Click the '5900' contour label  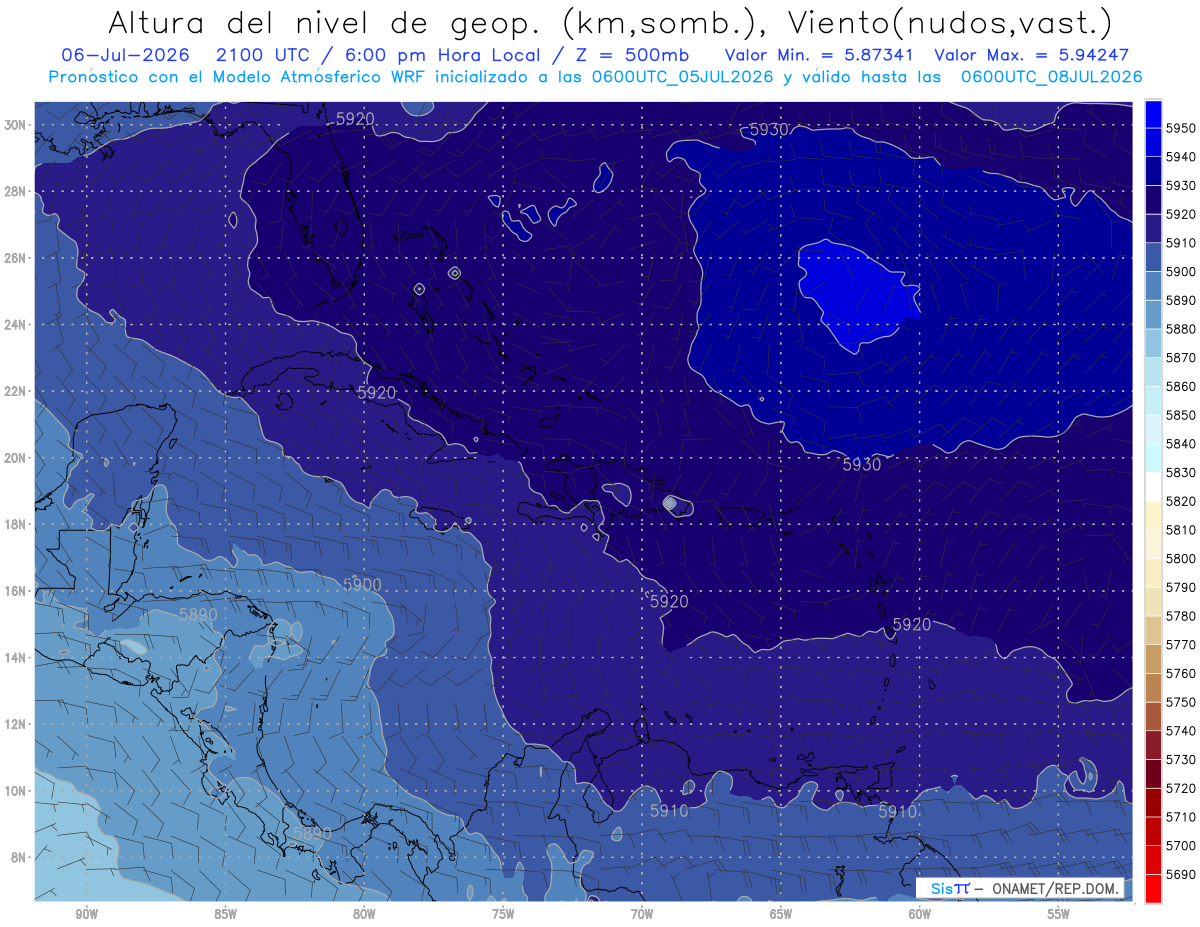(362, 584)
